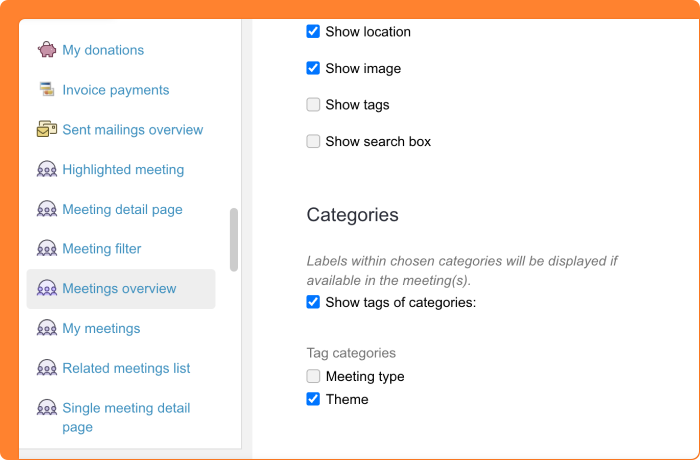Enable the Show tags checkbox

pos(313,105)
